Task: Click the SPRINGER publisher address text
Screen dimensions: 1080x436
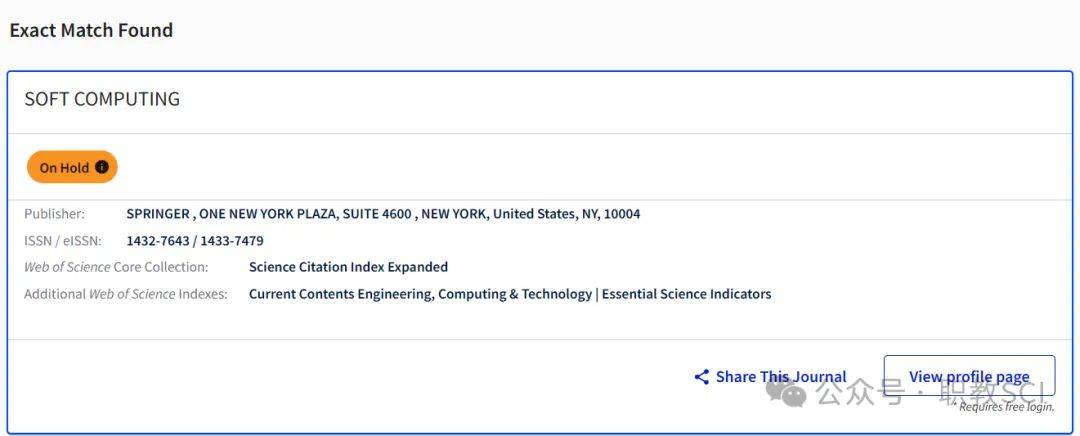Action: pyautogui.click(x=383, y=214)
